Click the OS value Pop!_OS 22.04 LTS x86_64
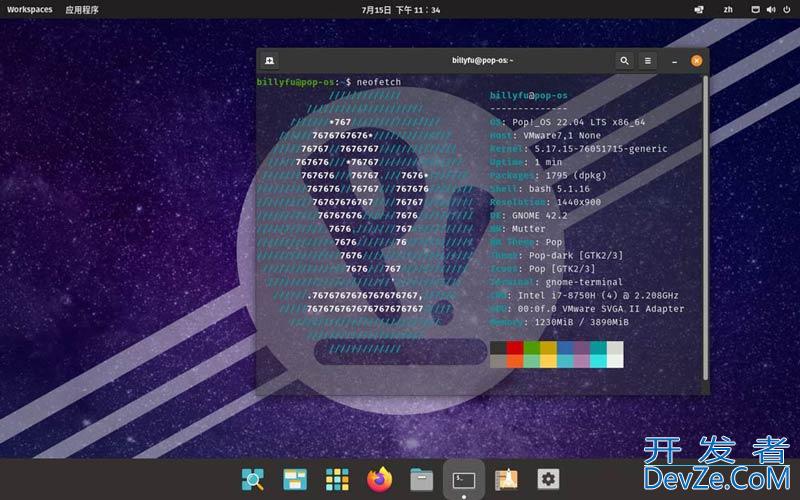The image size is (800, 500). (579, 122)
